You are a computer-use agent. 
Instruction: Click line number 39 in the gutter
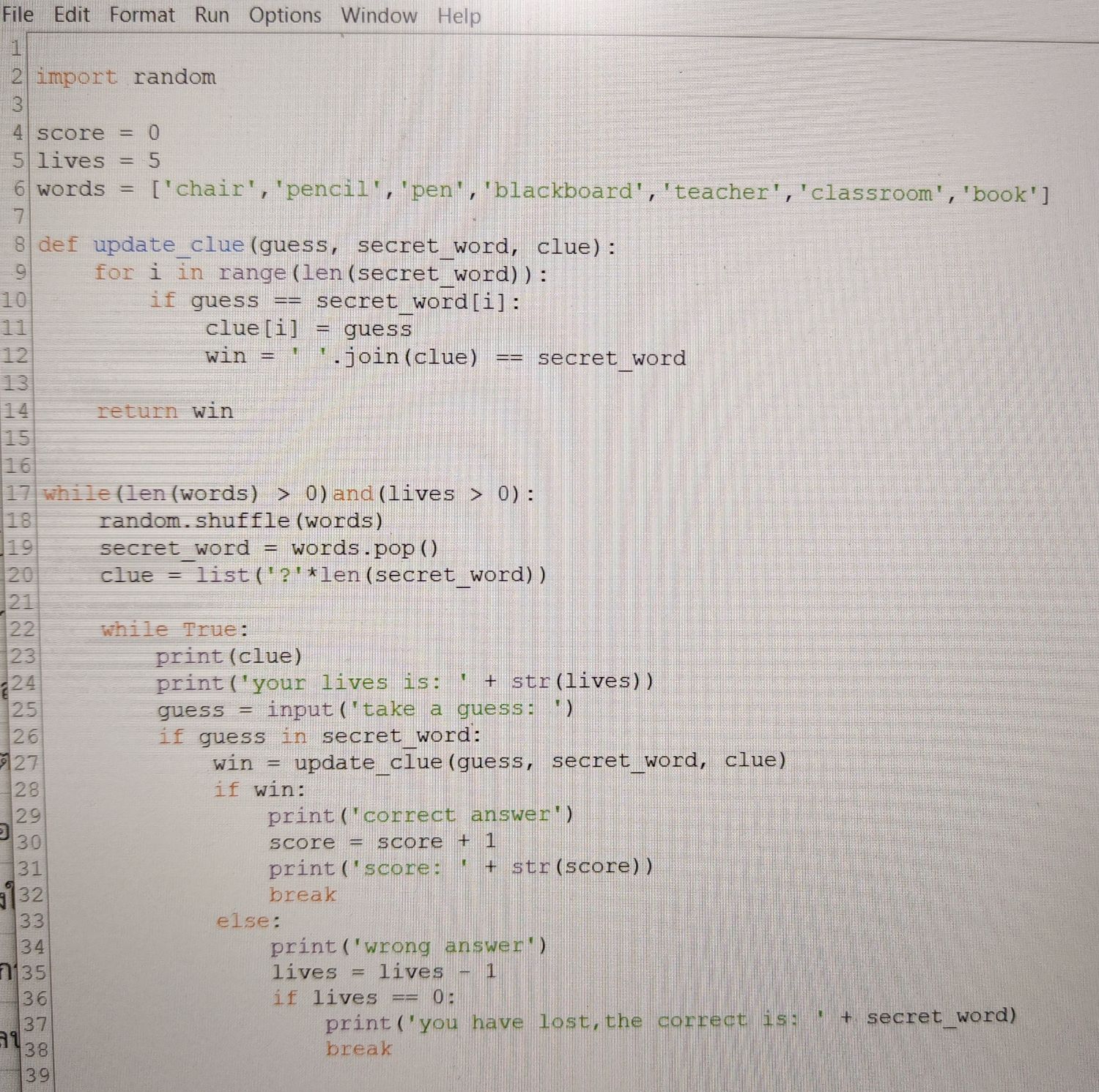point(37,1075)
